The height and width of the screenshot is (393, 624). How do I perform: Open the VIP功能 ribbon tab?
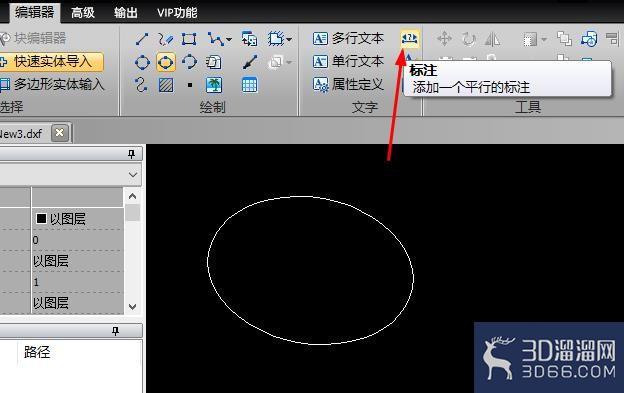click(x=177, y=12)
